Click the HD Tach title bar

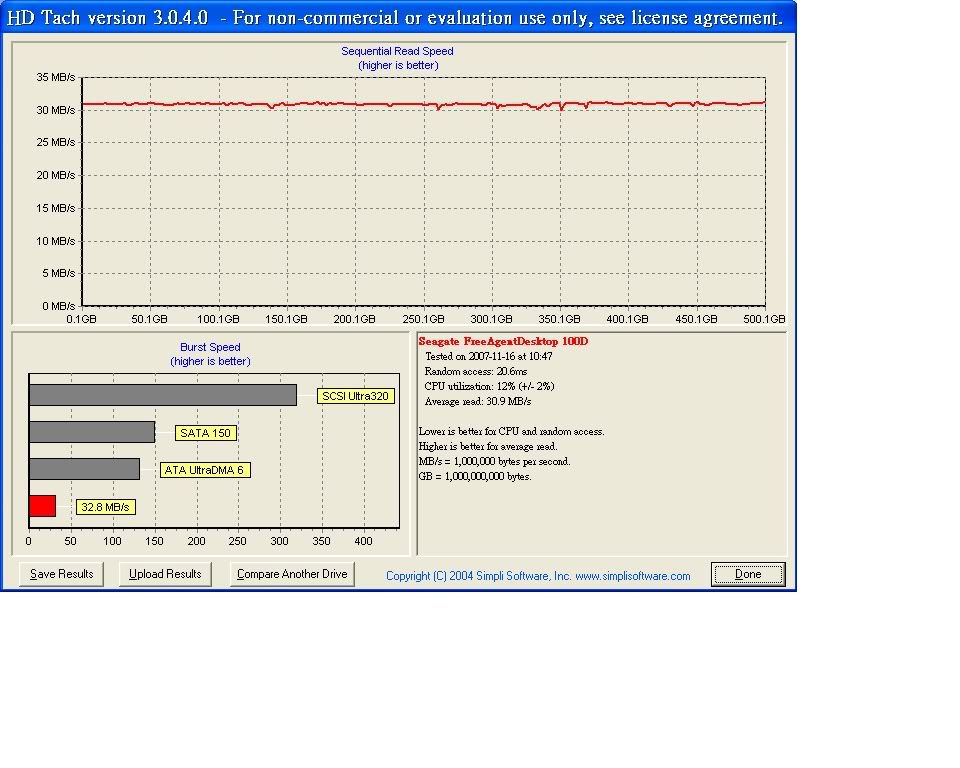398,17
